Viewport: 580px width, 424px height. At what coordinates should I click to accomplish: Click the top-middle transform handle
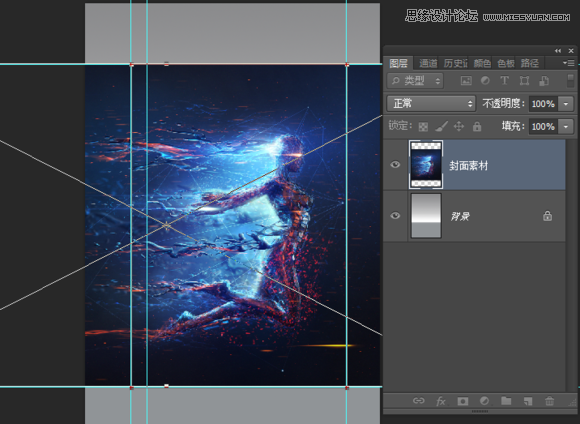click(x=166, y=64)
